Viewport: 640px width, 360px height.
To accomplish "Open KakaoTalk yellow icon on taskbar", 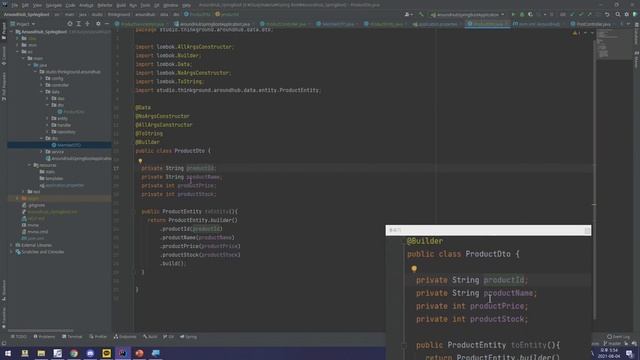I will (x=107, y=353).
